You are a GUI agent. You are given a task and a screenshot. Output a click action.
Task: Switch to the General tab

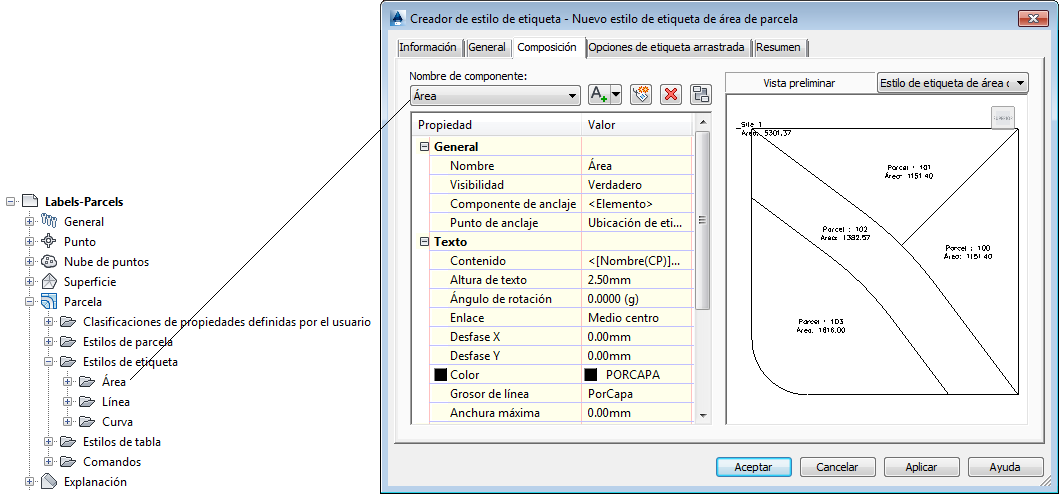tap(486, 47)
